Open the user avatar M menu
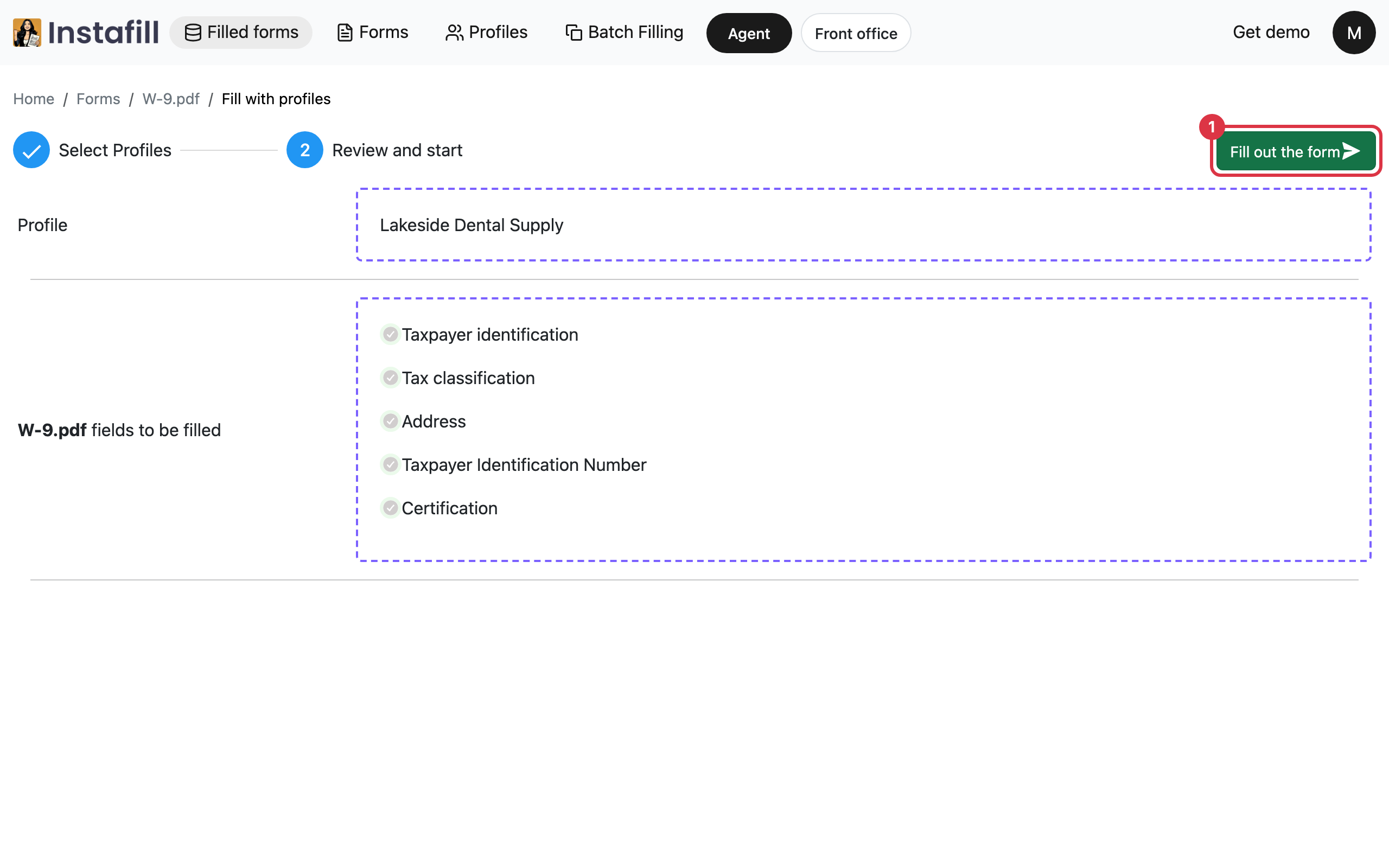The image size is (1389, 868). [x=1353, y=33]
